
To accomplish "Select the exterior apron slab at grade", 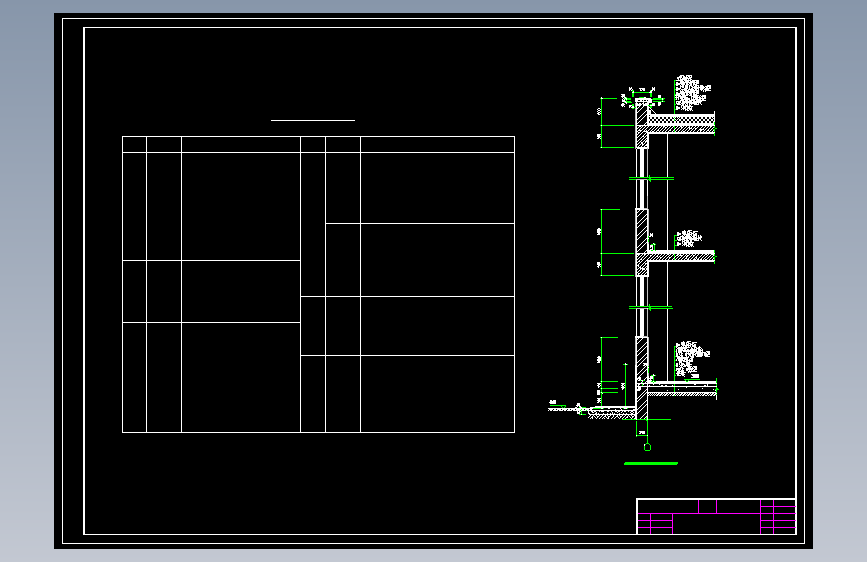I will [x=612, y=412].
